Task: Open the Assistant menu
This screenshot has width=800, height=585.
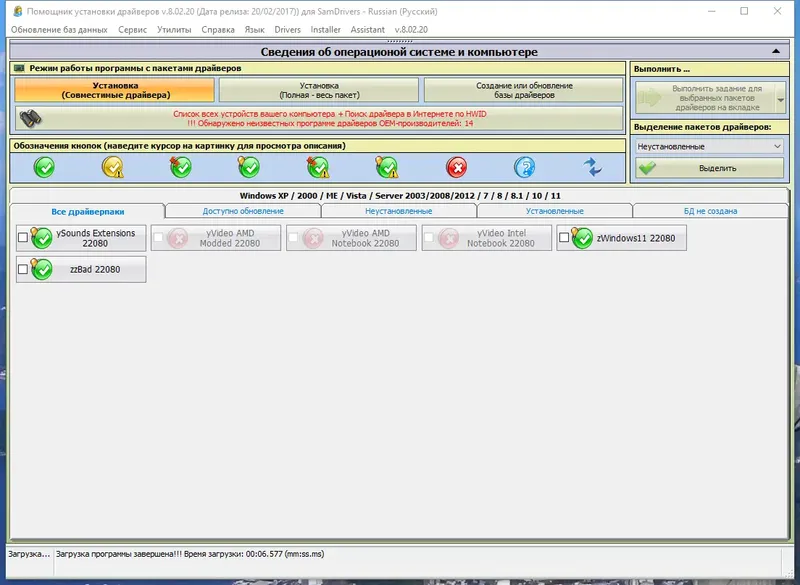Action: pyautogui.click(x=367, y=30)
